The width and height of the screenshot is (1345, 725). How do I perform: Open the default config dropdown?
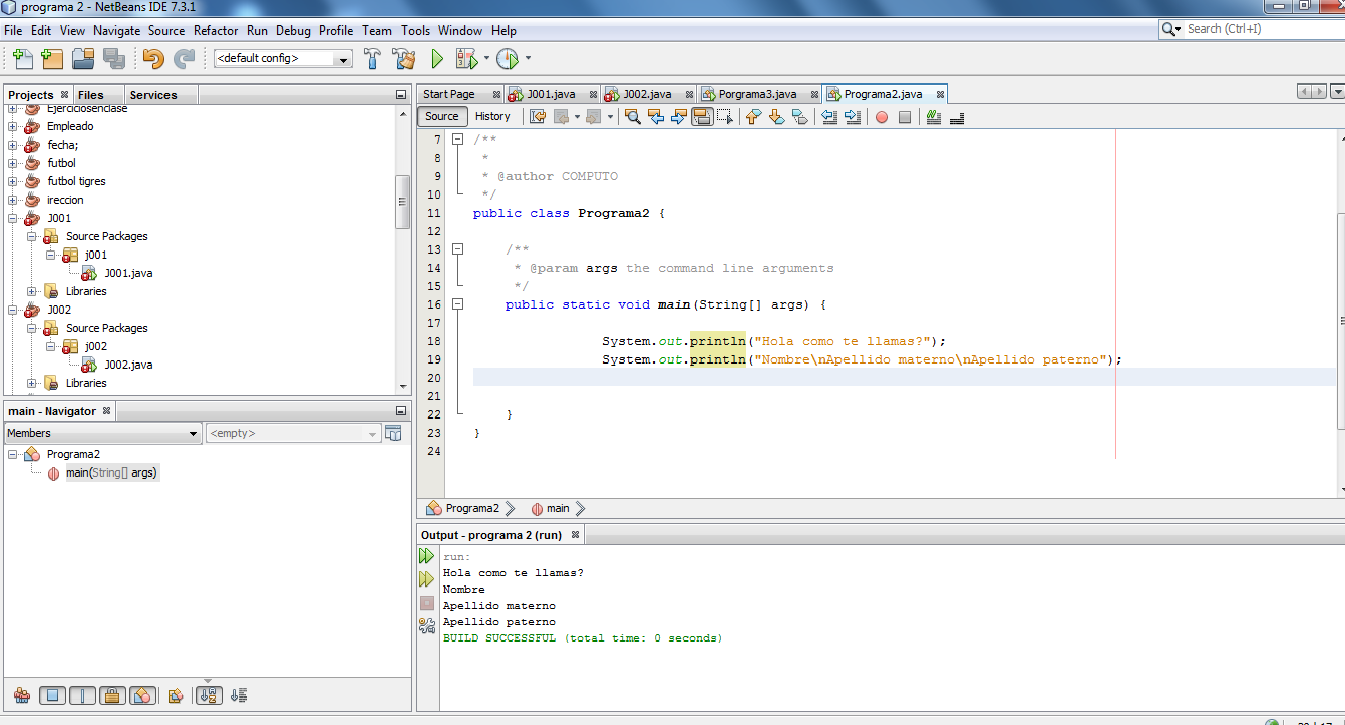(344, 59)
